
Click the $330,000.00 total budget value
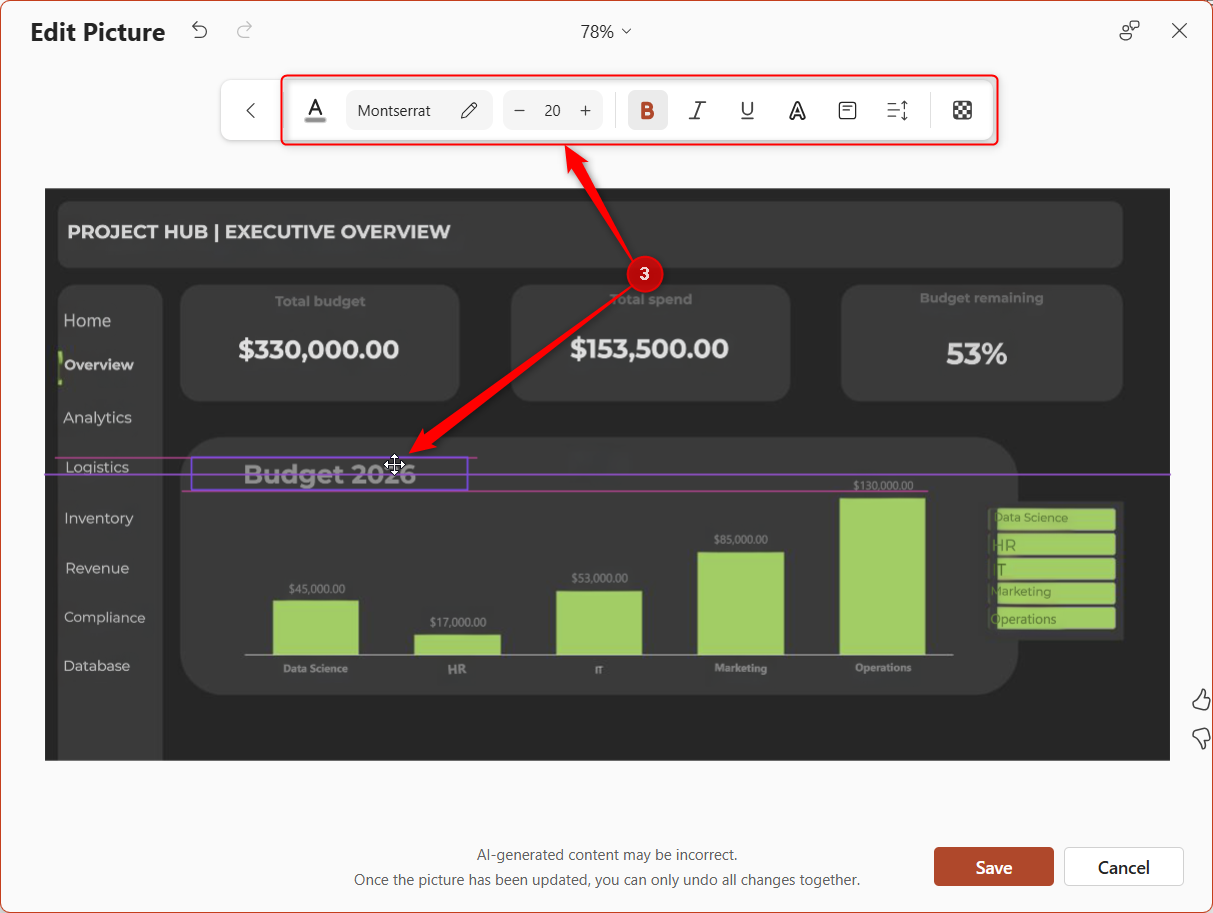pyautogui.click(x=319, y=350)
